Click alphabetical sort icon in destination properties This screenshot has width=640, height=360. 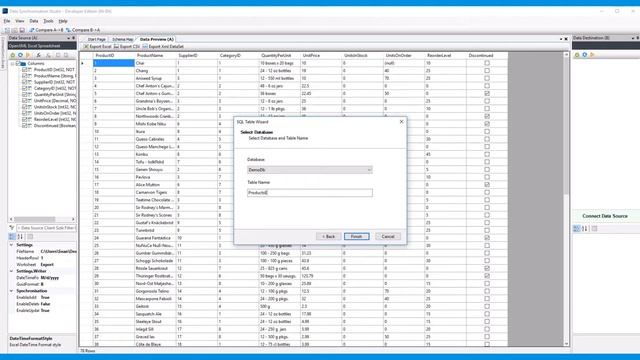click(x=584, y=229)
